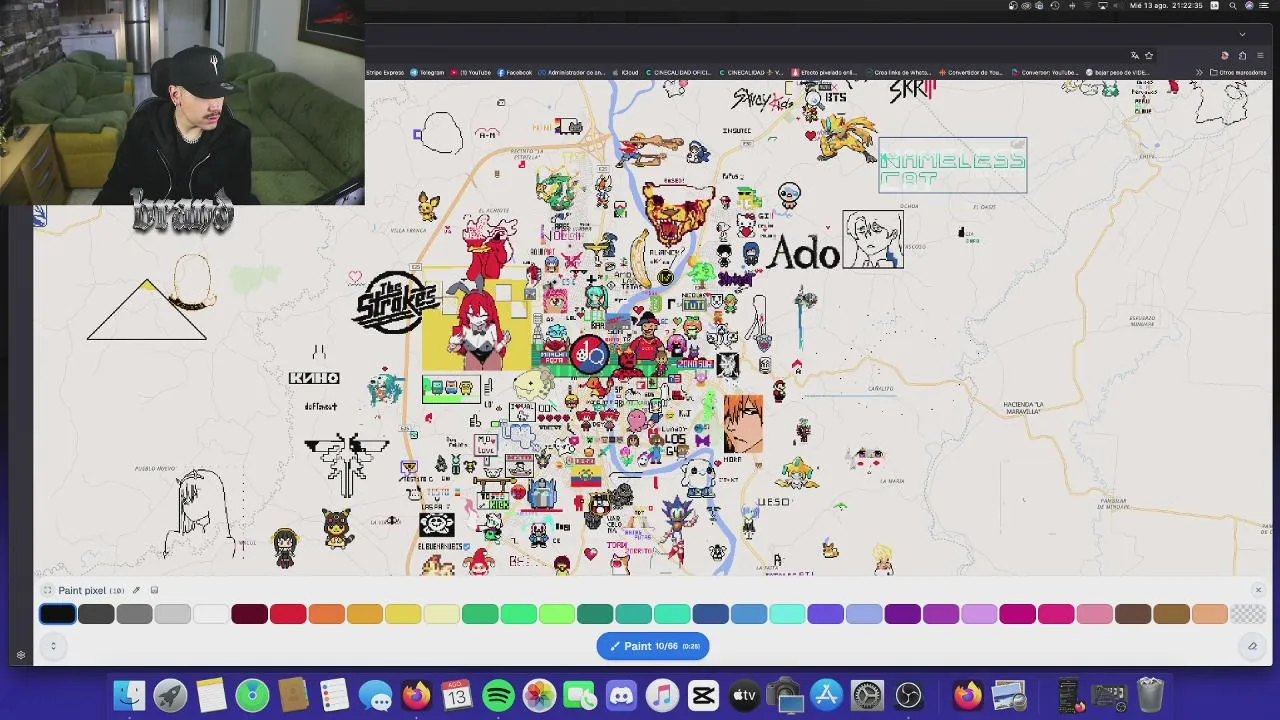The height and width of the screenshot is (720, 1280).
Task: Select the white color swatch
Action: [x=211, y=614]
